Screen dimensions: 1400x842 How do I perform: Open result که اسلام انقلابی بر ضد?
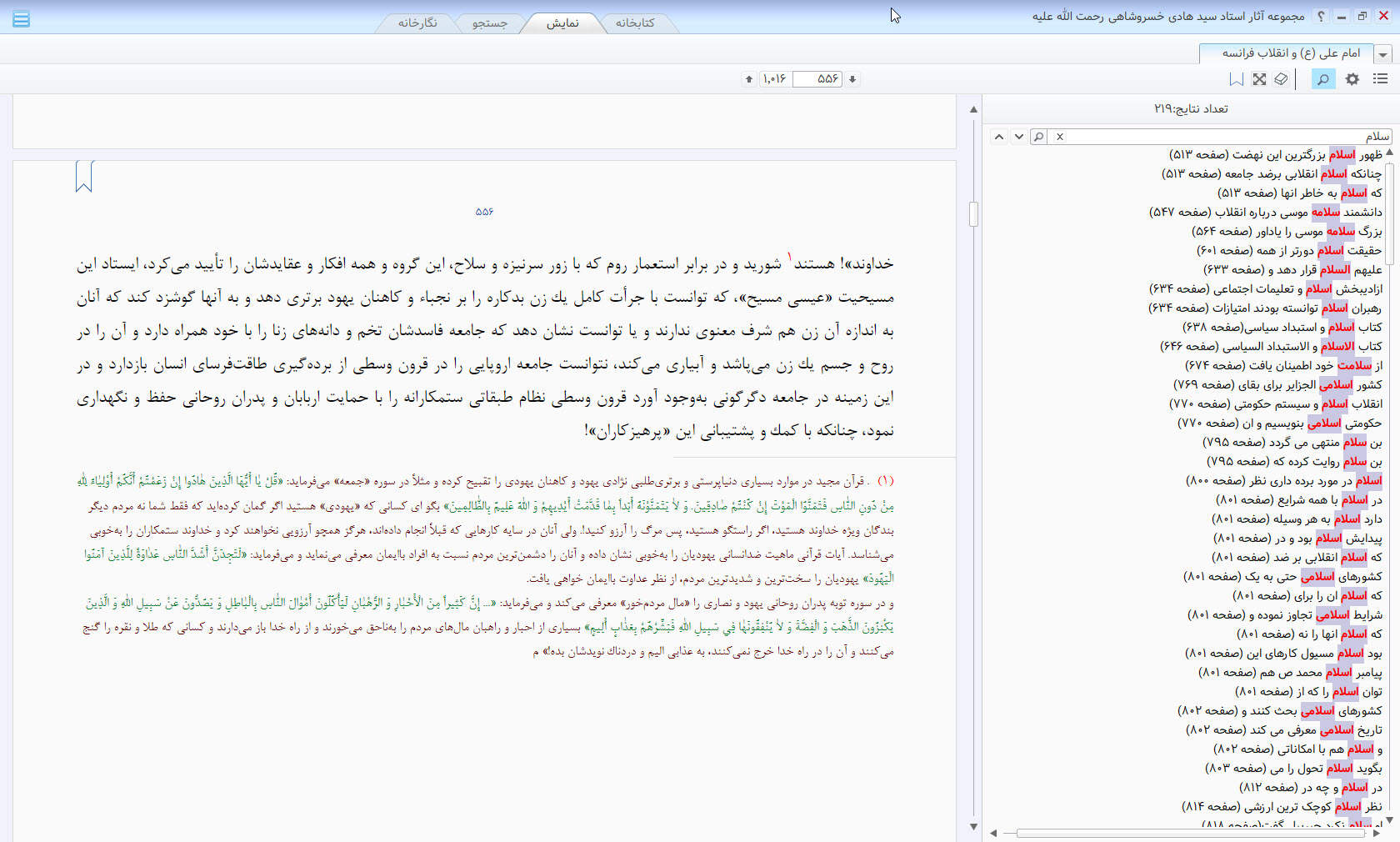pos(1297,558)
